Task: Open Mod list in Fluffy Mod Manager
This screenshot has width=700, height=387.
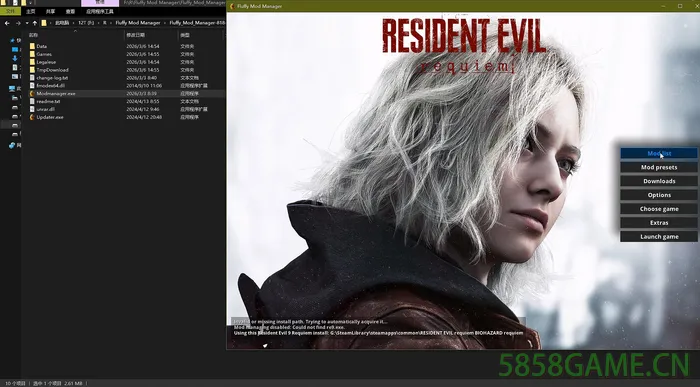Action: [x=659, y=154]
